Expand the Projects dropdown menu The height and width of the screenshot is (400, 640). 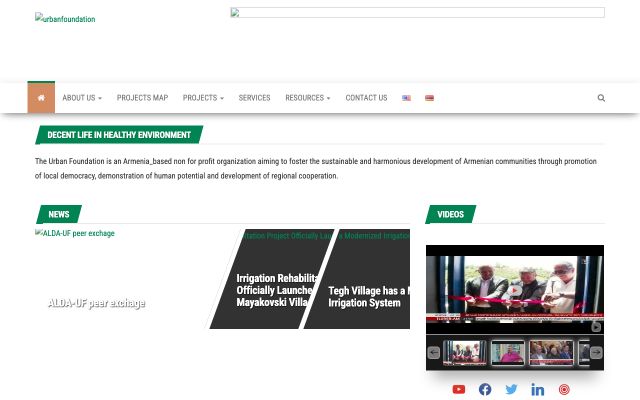[x=203, y=98]
